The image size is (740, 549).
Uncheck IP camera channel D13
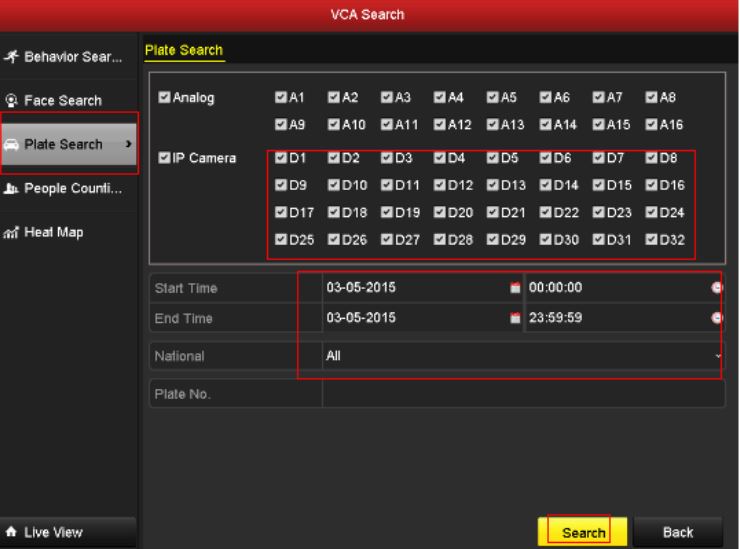[492, 185]
